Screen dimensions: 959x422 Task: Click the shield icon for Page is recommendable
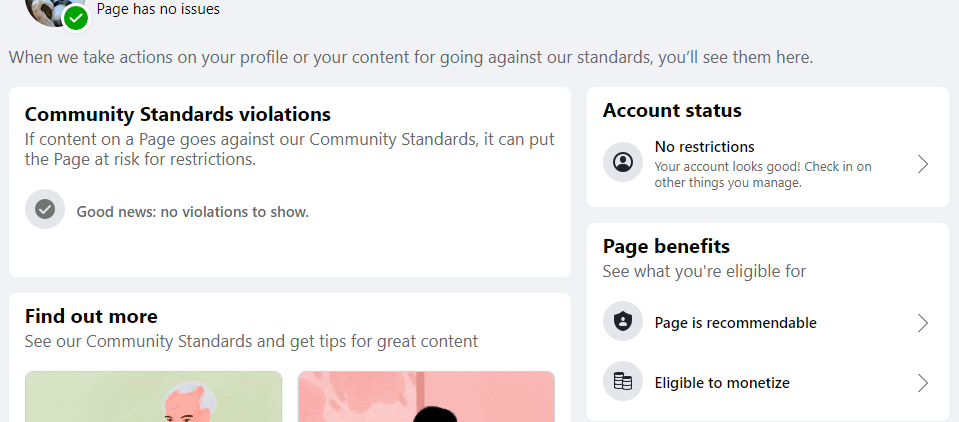point(623,321)
